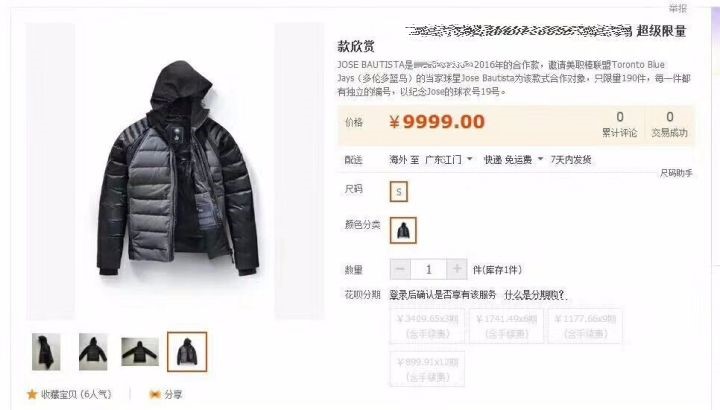
Task: Click the quantity input field showing 1
Action: point(428,269)
